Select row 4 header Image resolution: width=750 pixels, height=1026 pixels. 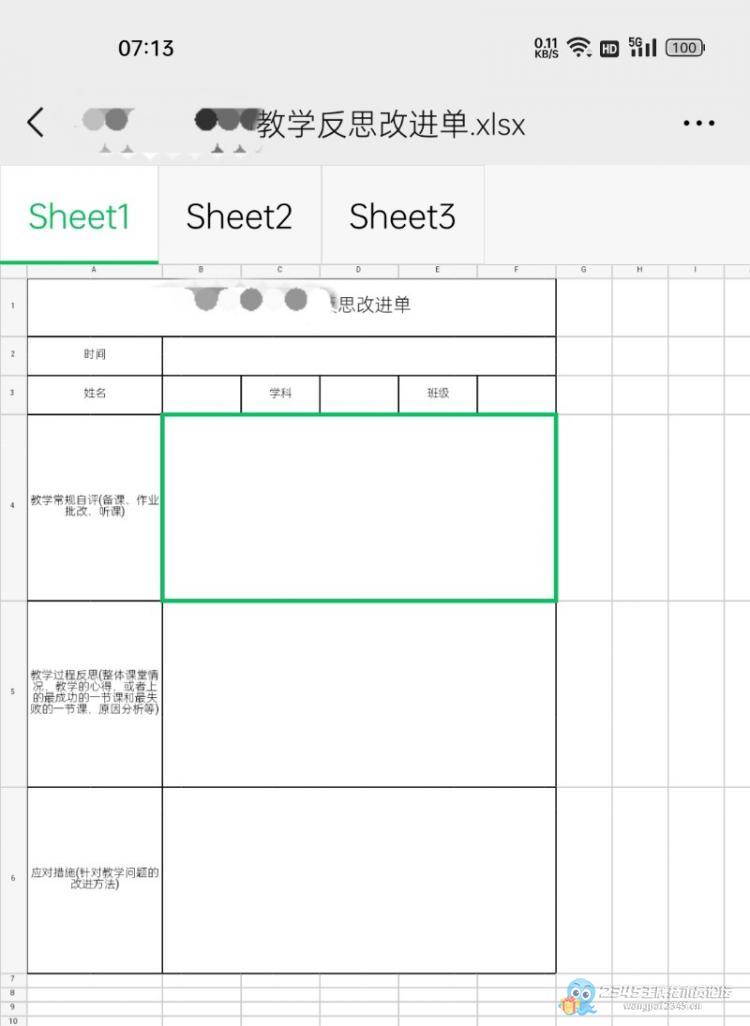coord(13,507)
